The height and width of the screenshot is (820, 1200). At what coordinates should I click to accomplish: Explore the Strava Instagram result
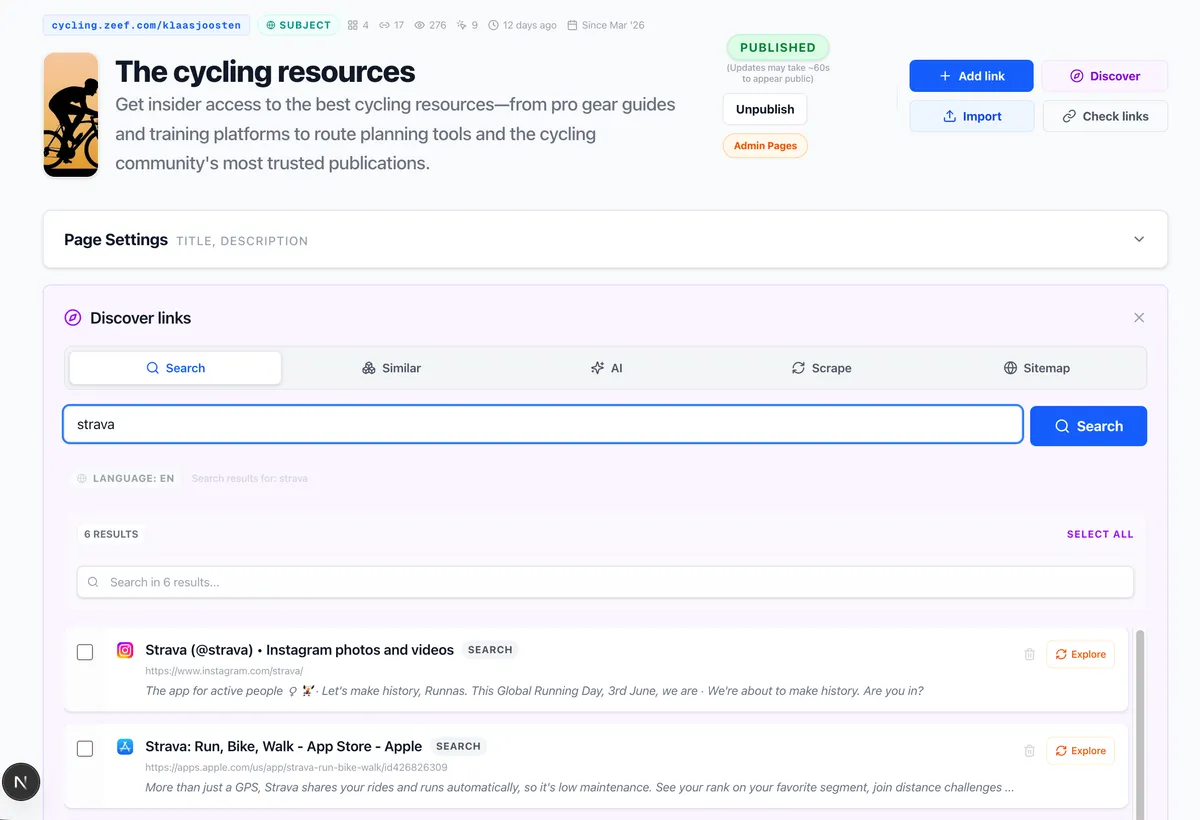[x=1080, y=654]
